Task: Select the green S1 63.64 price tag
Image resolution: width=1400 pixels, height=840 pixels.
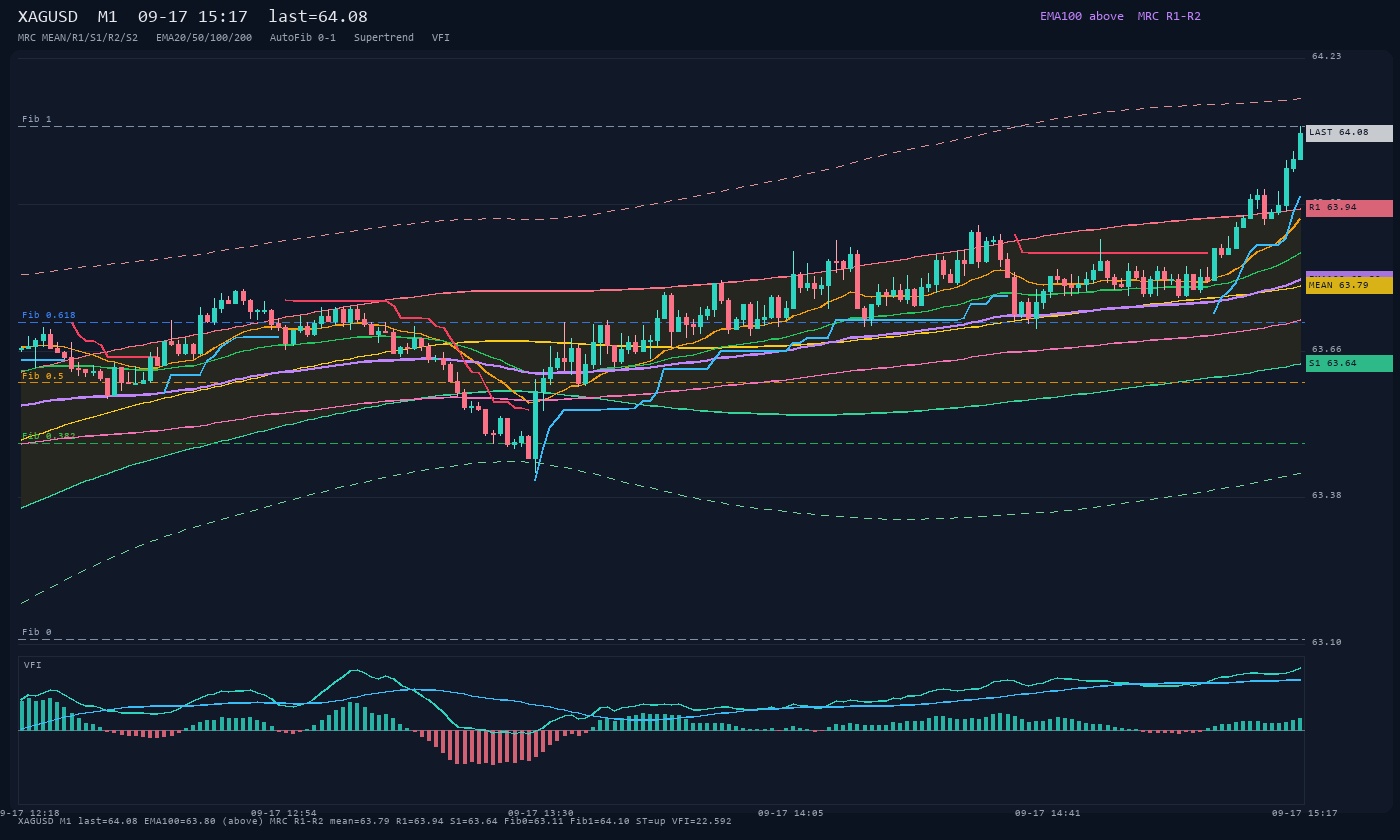Action: 1349,363
